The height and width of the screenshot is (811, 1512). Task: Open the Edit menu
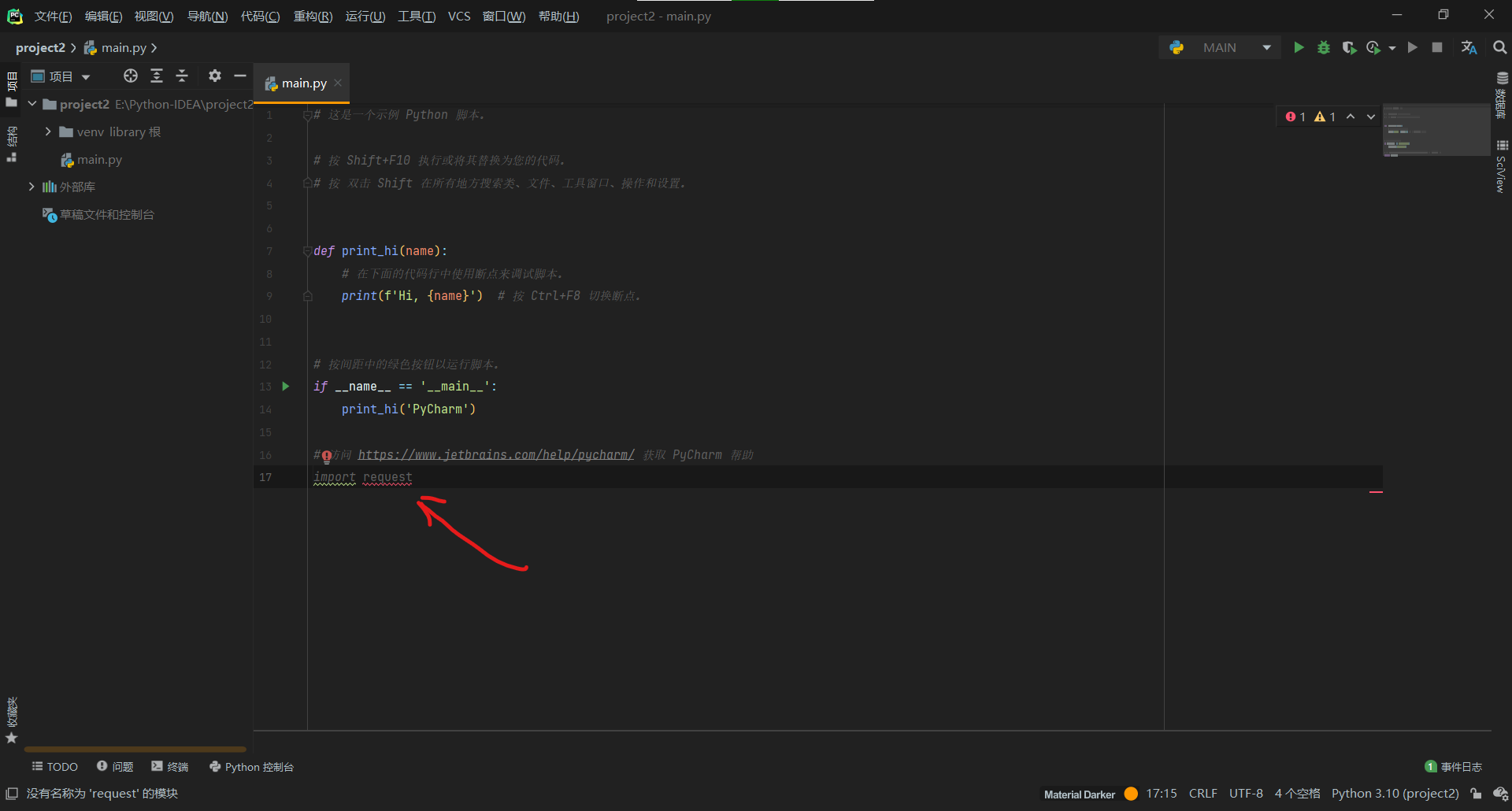(x=103, y=17)
